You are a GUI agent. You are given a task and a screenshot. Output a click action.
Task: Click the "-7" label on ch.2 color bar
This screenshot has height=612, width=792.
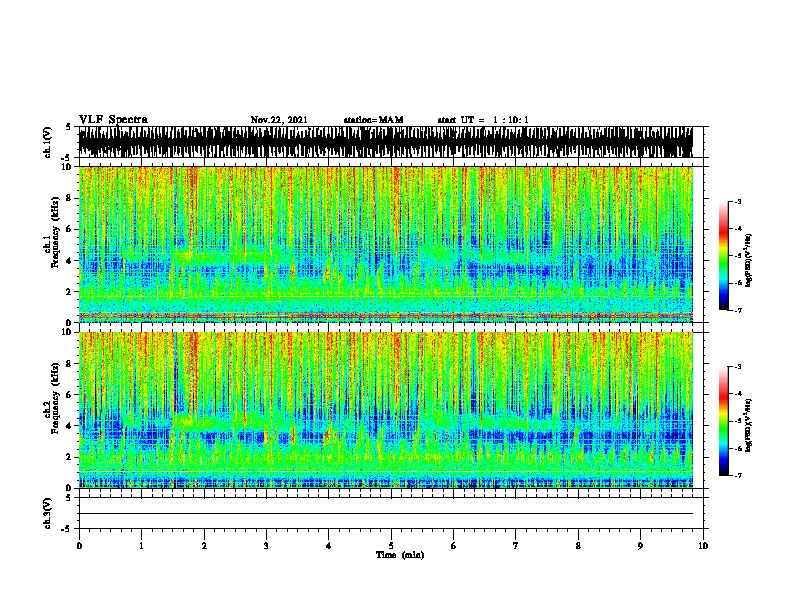[737, 475]
